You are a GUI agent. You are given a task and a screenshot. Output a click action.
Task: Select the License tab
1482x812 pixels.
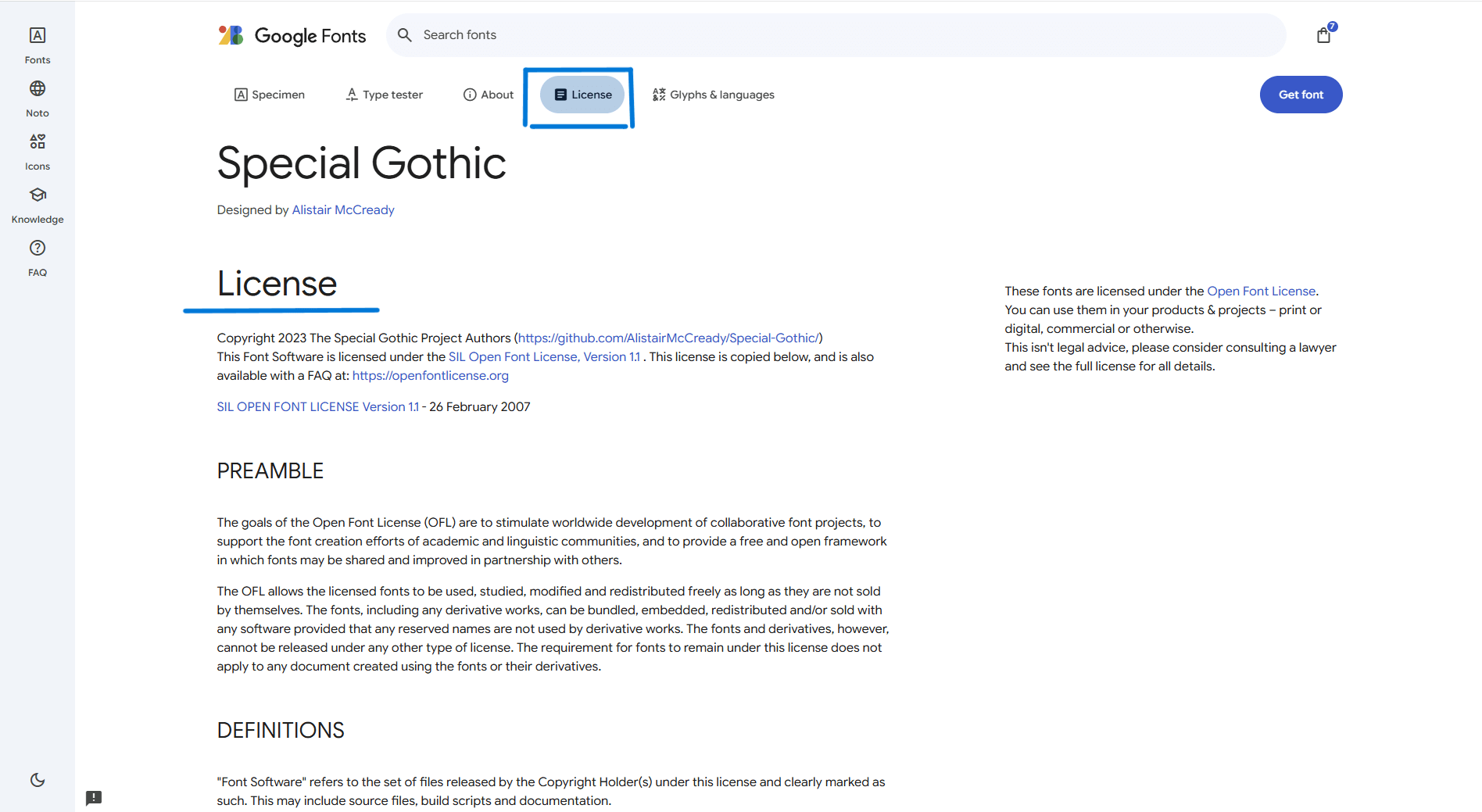click(x=583, y=95)
